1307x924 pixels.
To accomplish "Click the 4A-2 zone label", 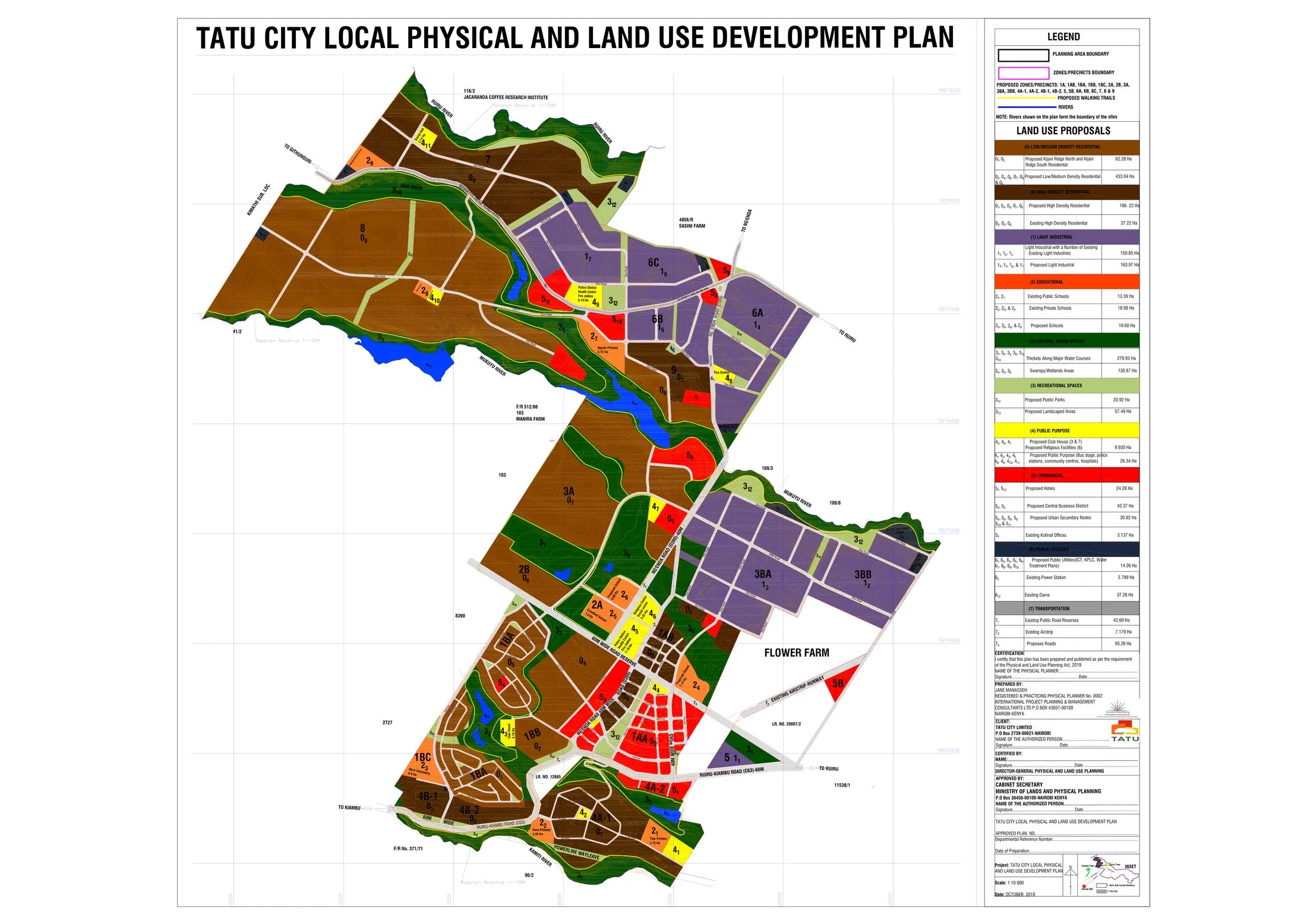I will pos(655,787).
